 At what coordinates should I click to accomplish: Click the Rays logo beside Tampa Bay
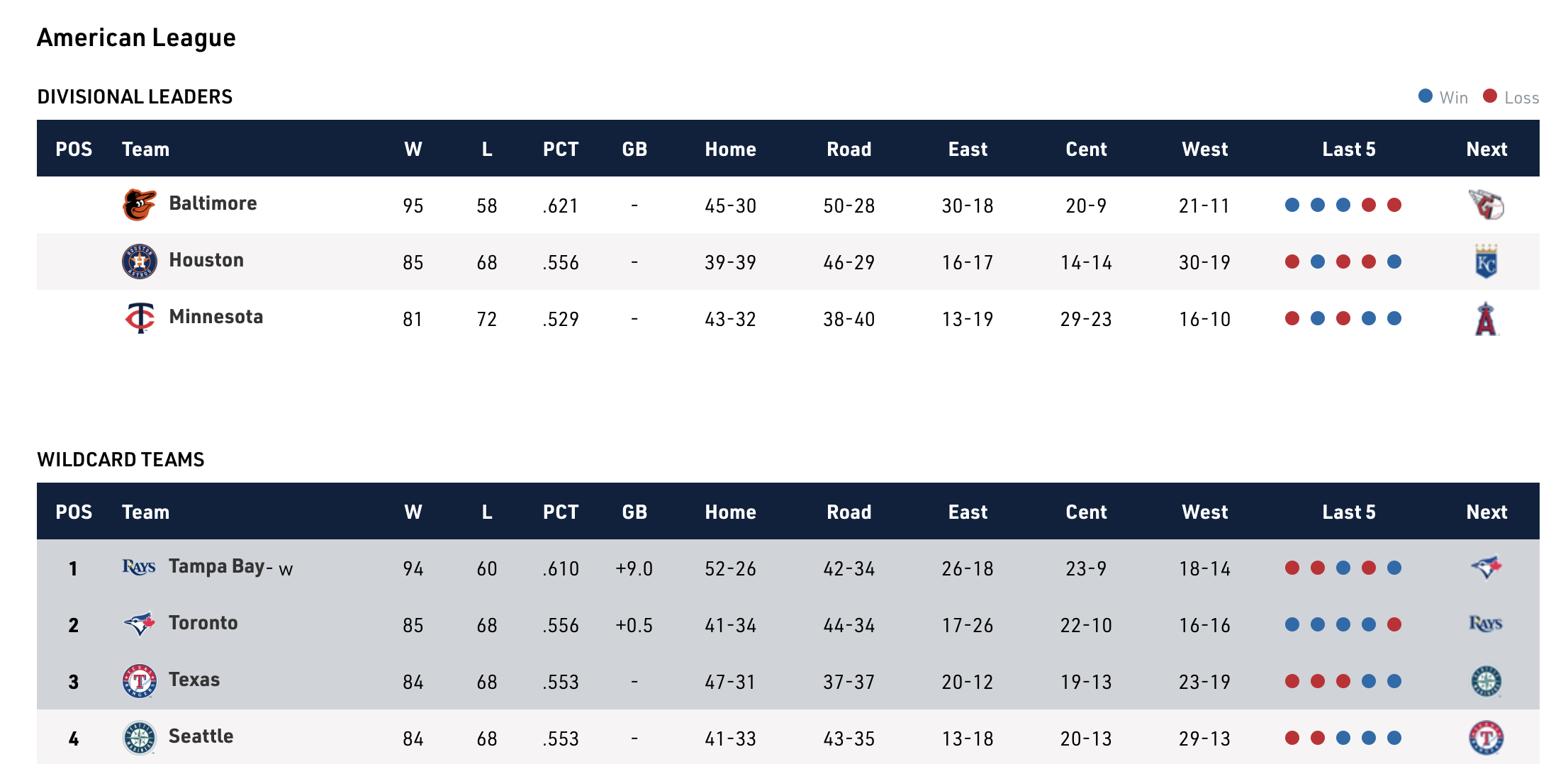tap(139, 567)
